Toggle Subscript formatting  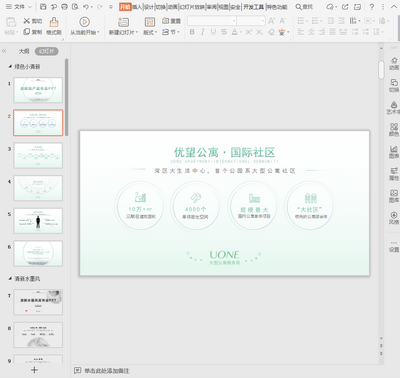260,32
